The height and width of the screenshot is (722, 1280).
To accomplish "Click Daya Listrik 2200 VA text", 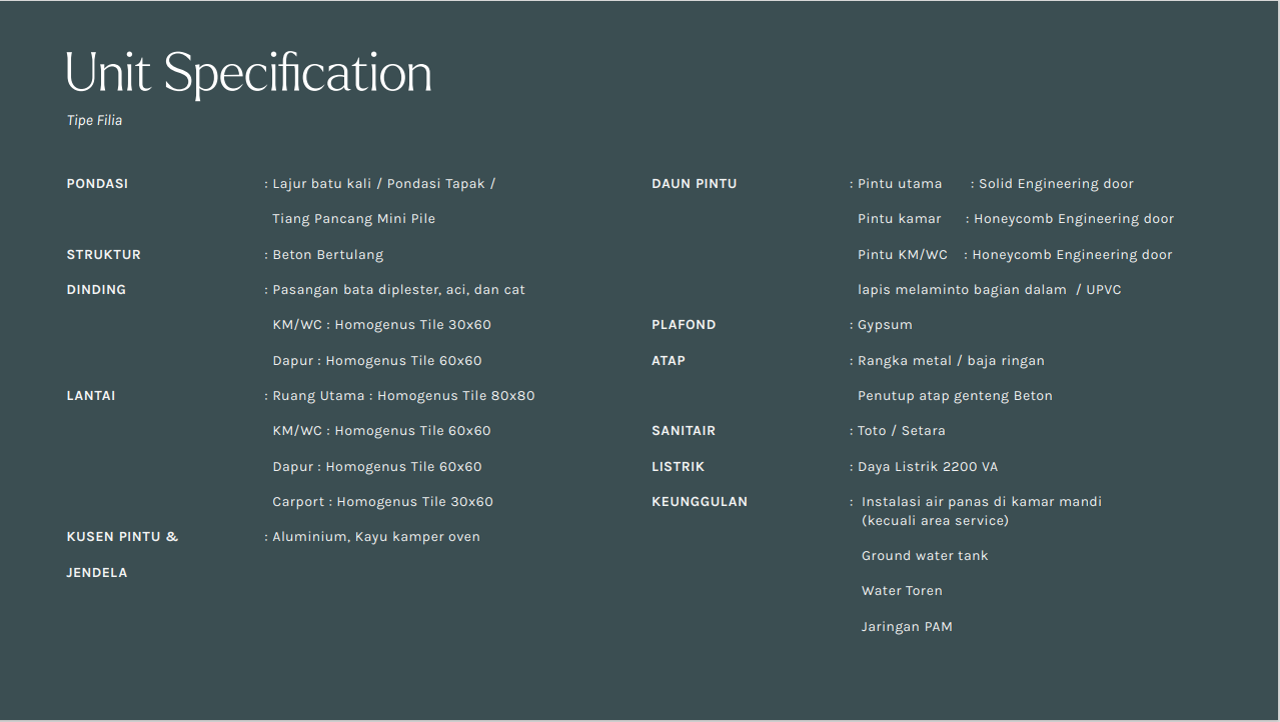I will [x=927, y=467].
